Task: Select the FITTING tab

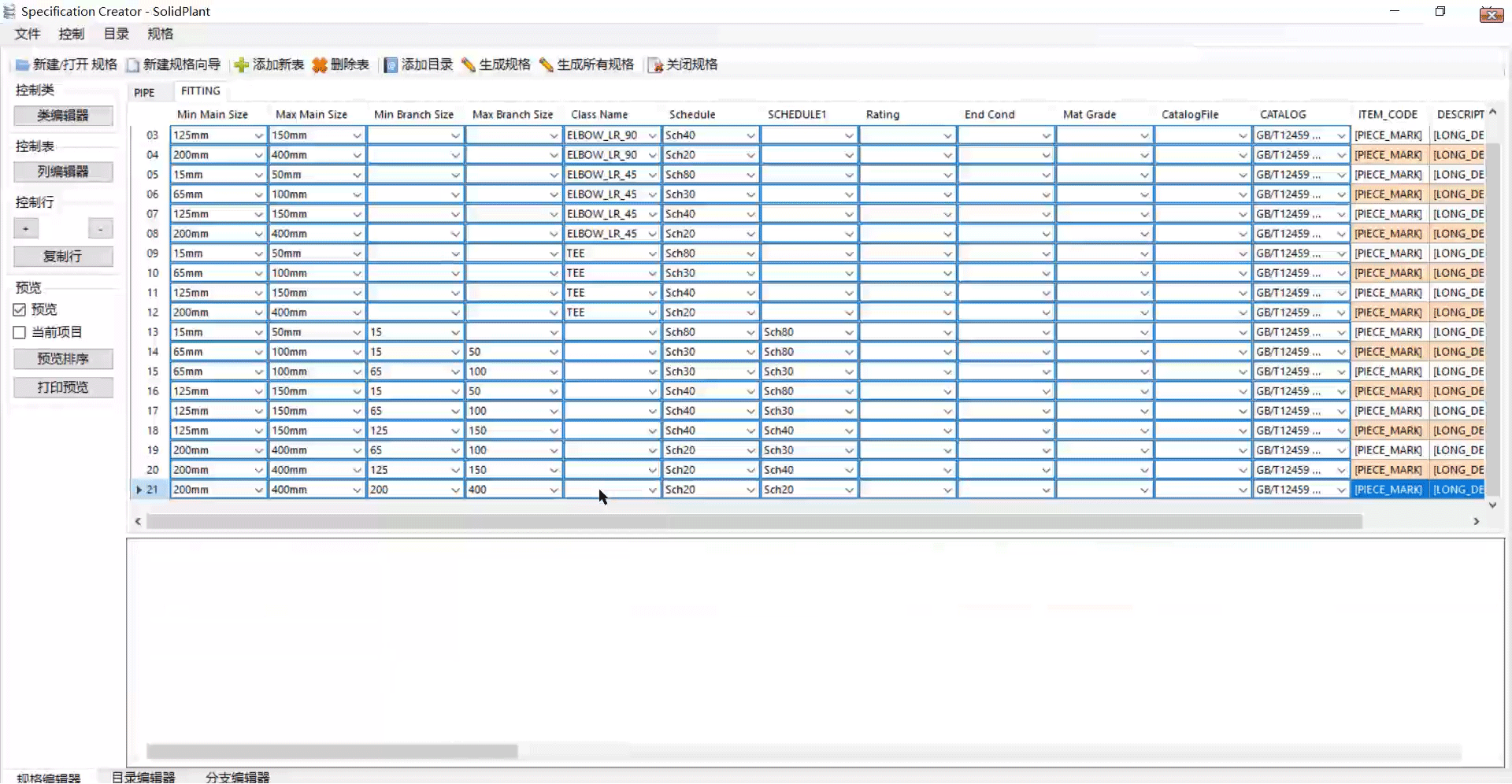Action: (201, 91)
